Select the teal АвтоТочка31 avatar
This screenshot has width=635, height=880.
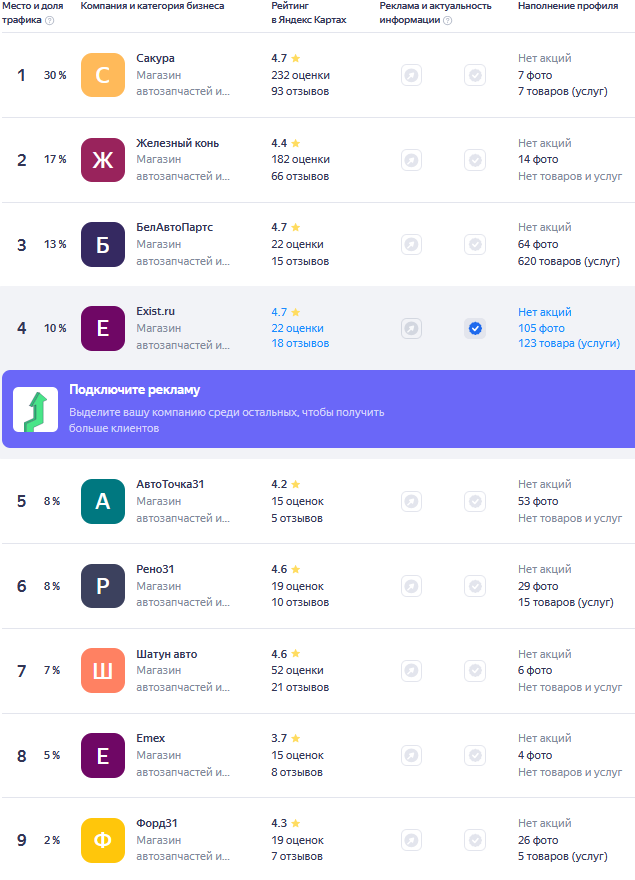tap(103, 501)
